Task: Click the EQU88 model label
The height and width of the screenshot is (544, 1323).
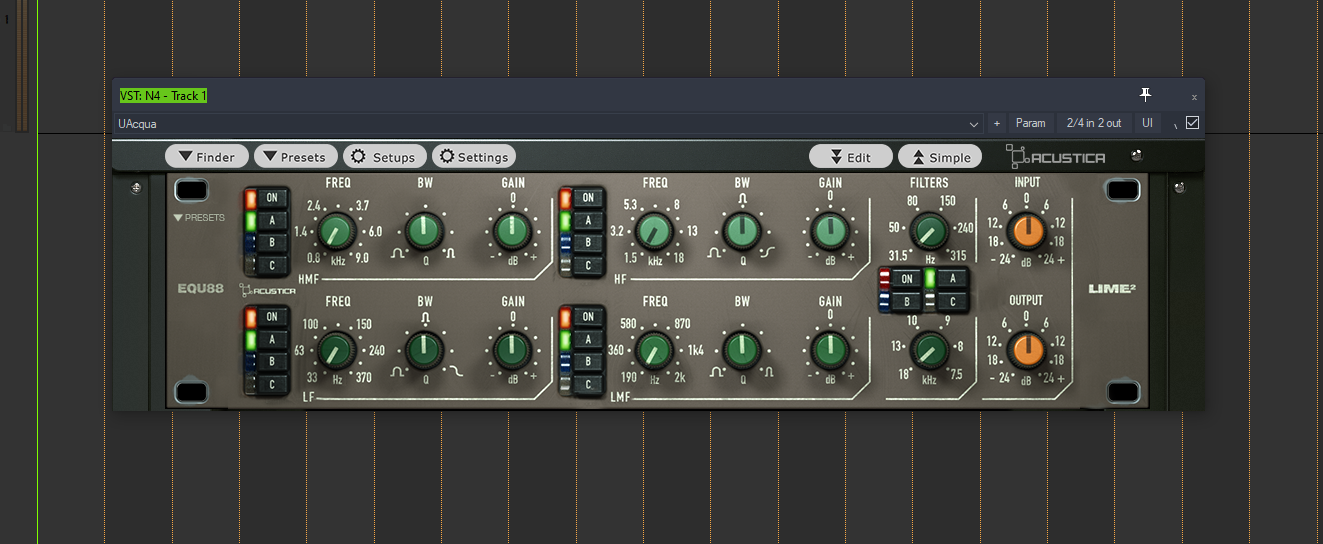Action: pyautogui.click(x=201, y=289)
